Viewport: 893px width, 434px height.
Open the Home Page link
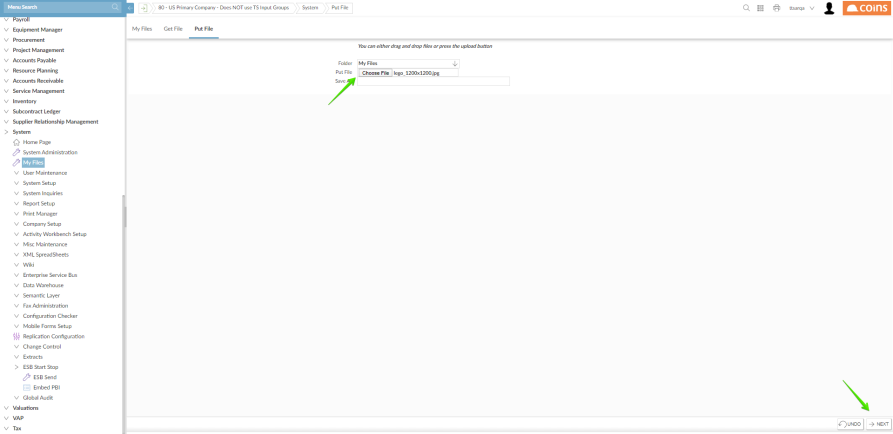pos(37,142)
